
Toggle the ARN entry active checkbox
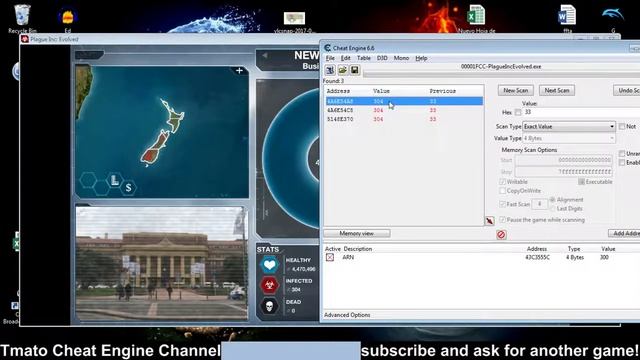point(330,257)
